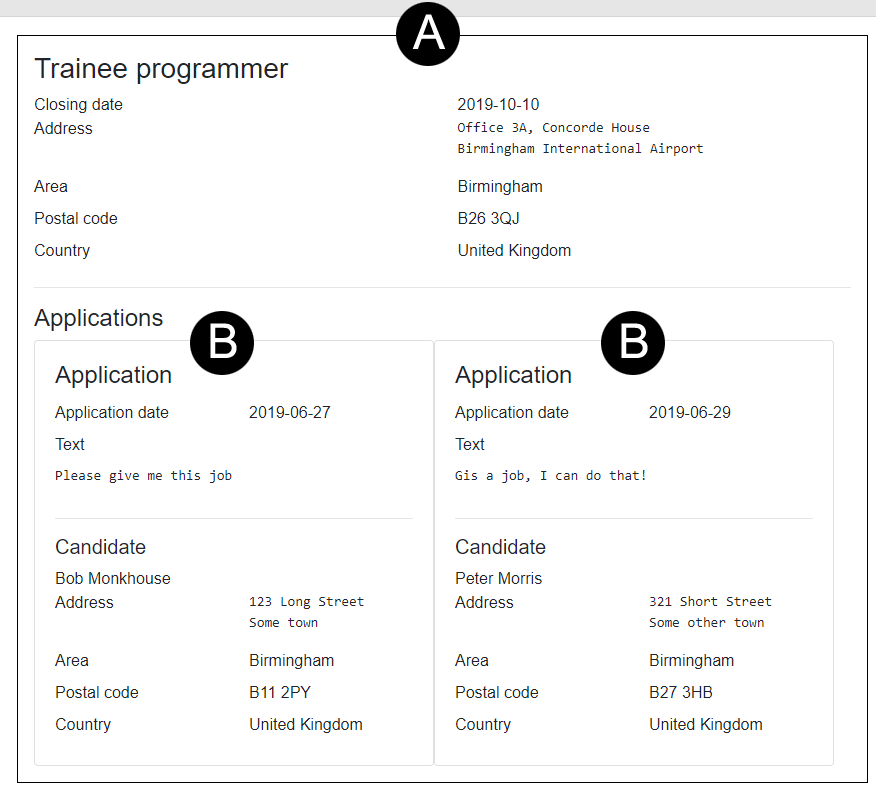Viewport: 876px width, 790px height.
Task: Click the Candidate heading in Peter Morris's card
Action: click(x=500, y=547)
